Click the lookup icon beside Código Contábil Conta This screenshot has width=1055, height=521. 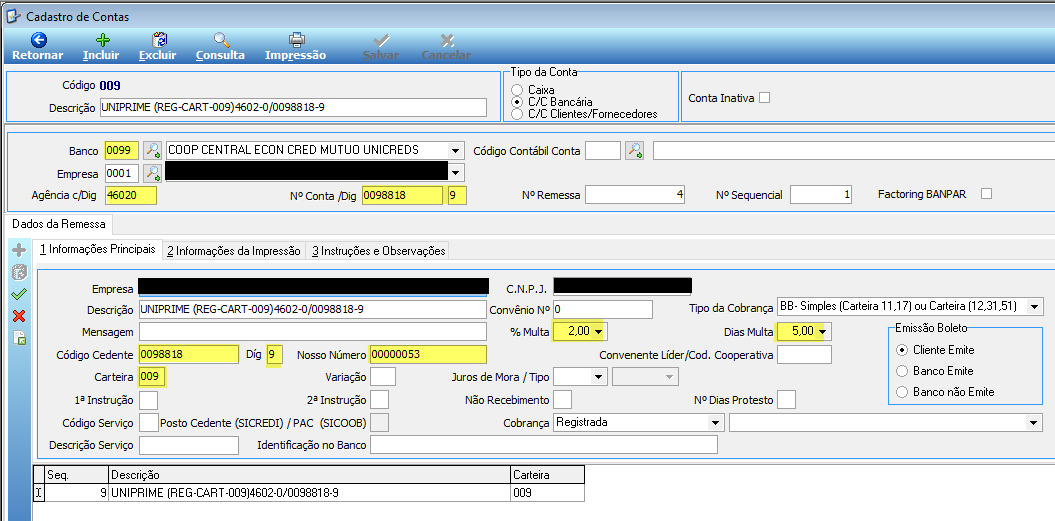[x=634, y=150]
